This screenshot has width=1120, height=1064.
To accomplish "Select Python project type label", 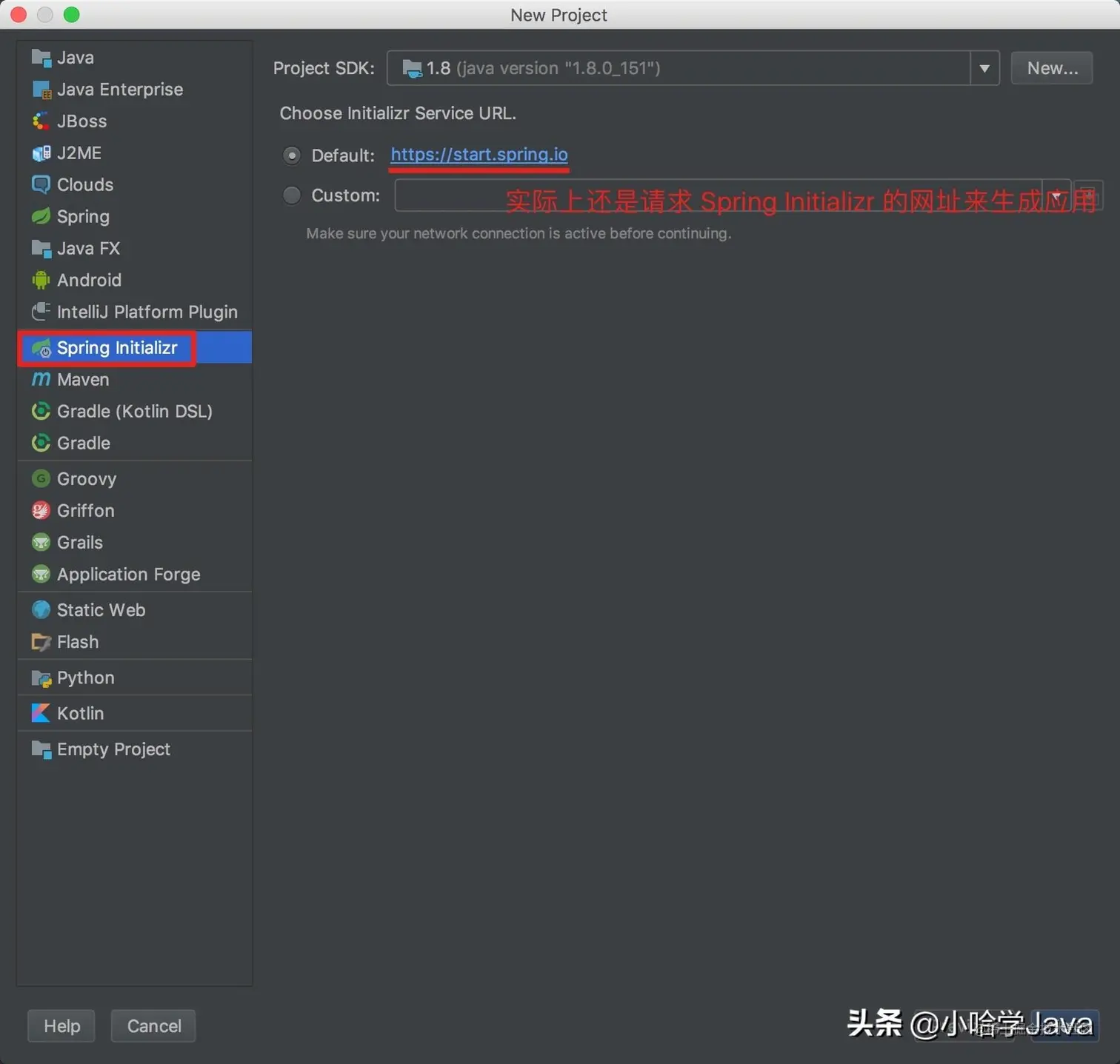I will coord(86,678).
